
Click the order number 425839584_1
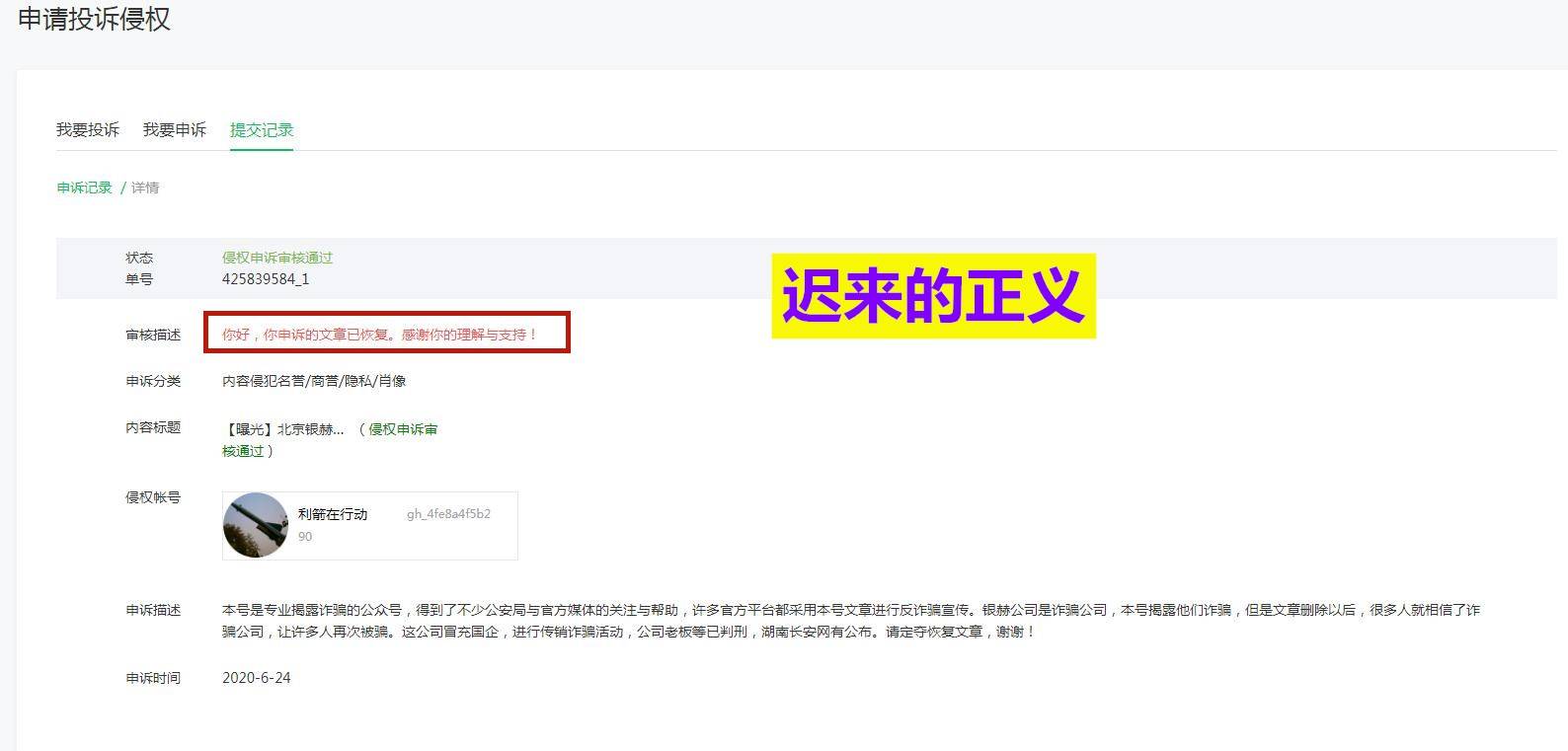click(266, 279)
